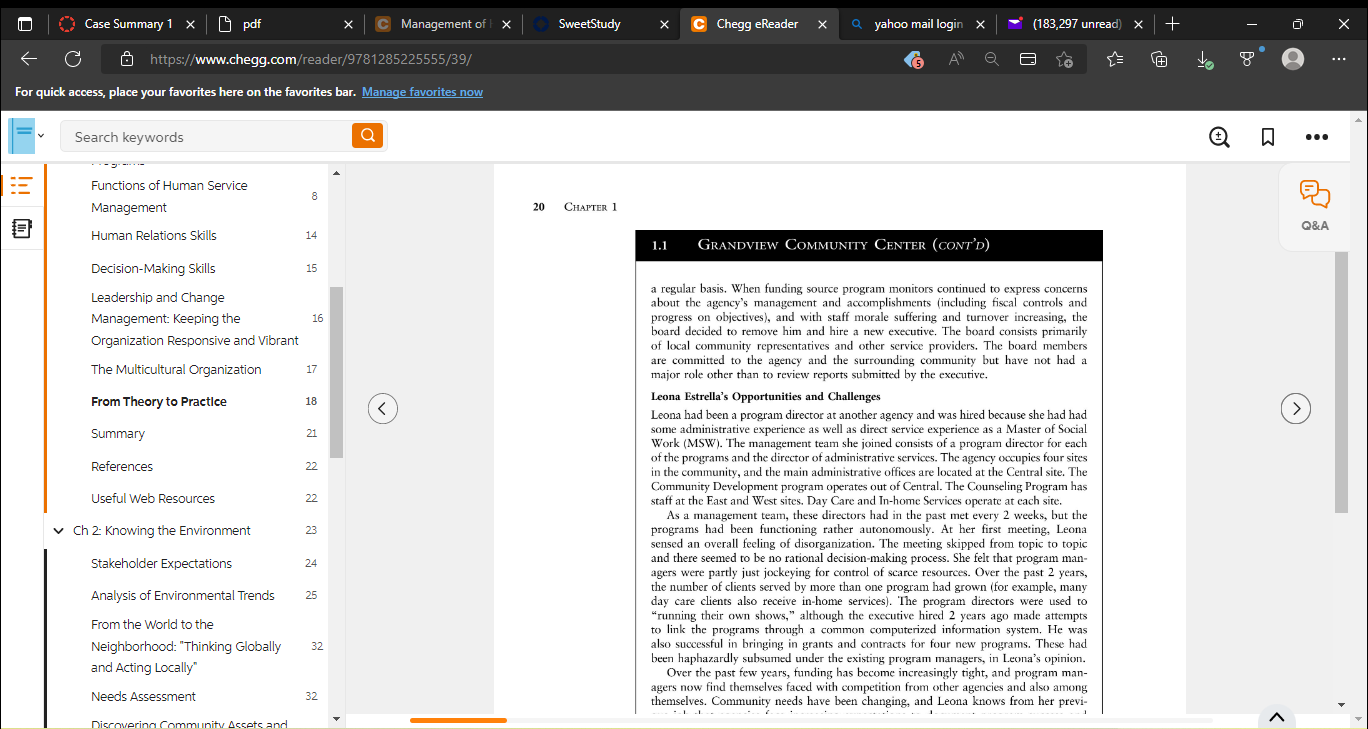Click the contents panel scrollbar thumb
The image size is (1368, 729).
click(x=336, y=372)
